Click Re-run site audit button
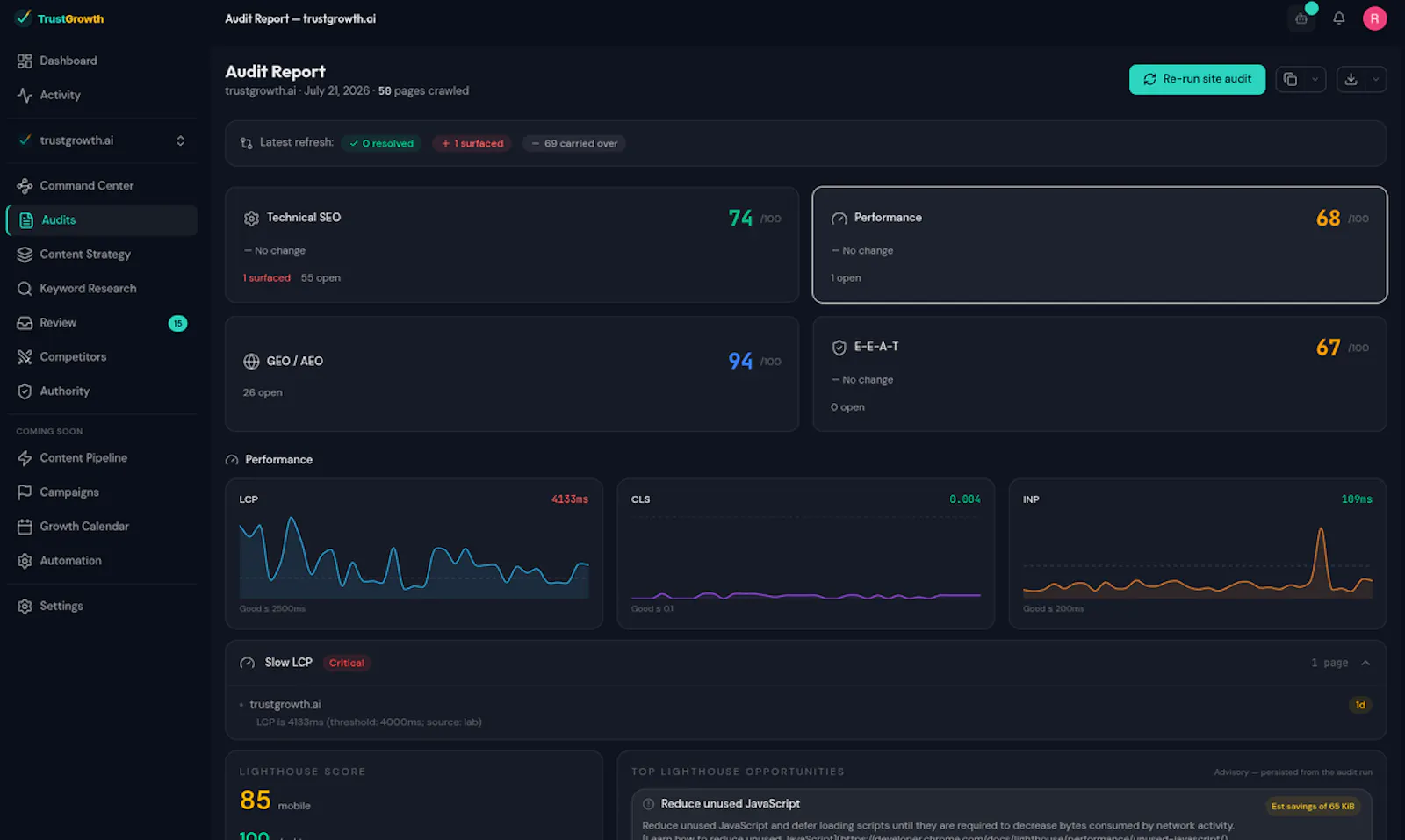The height and width of the screenshot is (840, 1405). [1197, 79]
